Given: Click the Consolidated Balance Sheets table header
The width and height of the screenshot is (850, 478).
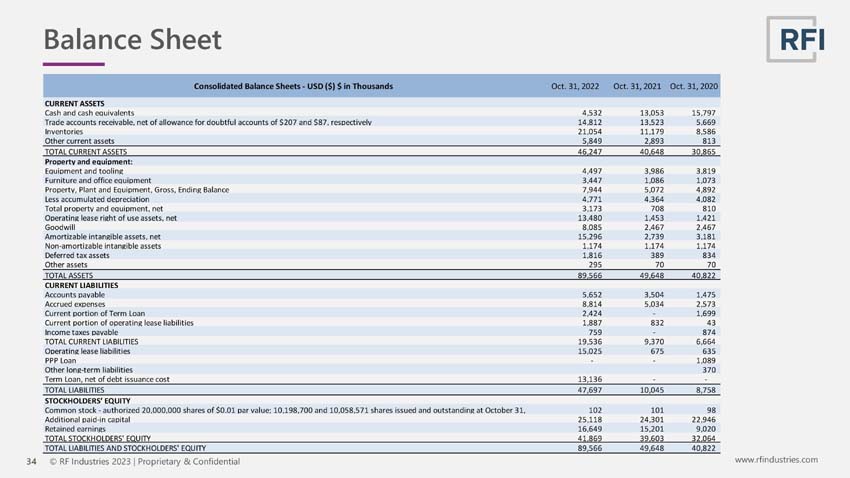Looking at the screenshot, I should click(x=293, y=86).
